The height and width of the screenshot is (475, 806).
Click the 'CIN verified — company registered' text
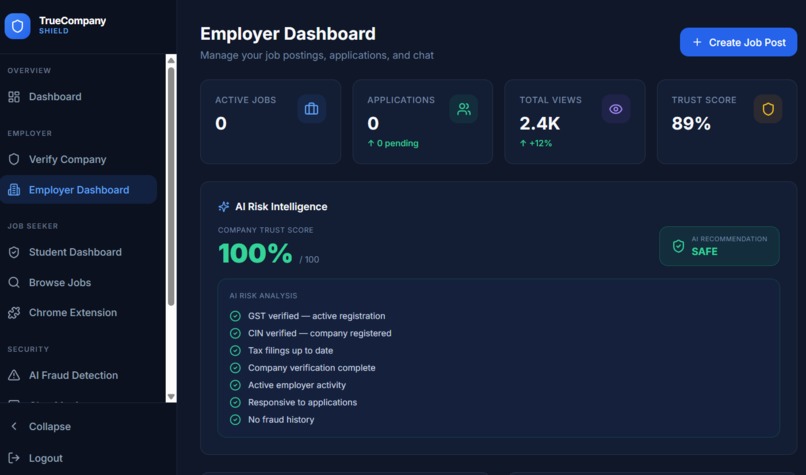click(x=320, y=334)
